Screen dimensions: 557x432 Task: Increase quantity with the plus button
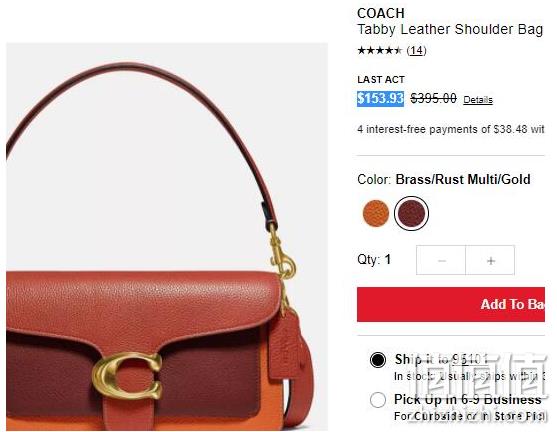click(490, 260)
